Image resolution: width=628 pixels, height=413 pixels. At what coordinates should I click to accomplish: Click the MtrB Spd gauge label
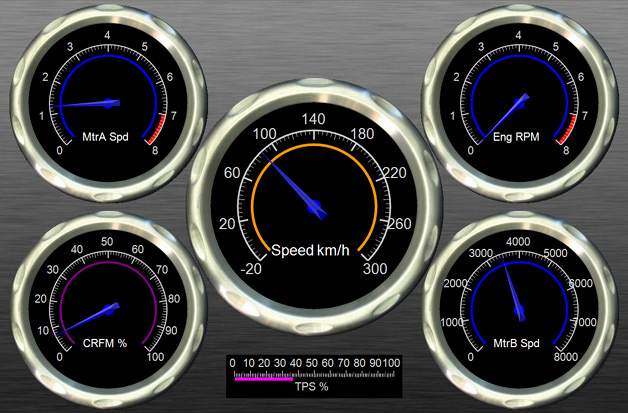pos(516,343)
